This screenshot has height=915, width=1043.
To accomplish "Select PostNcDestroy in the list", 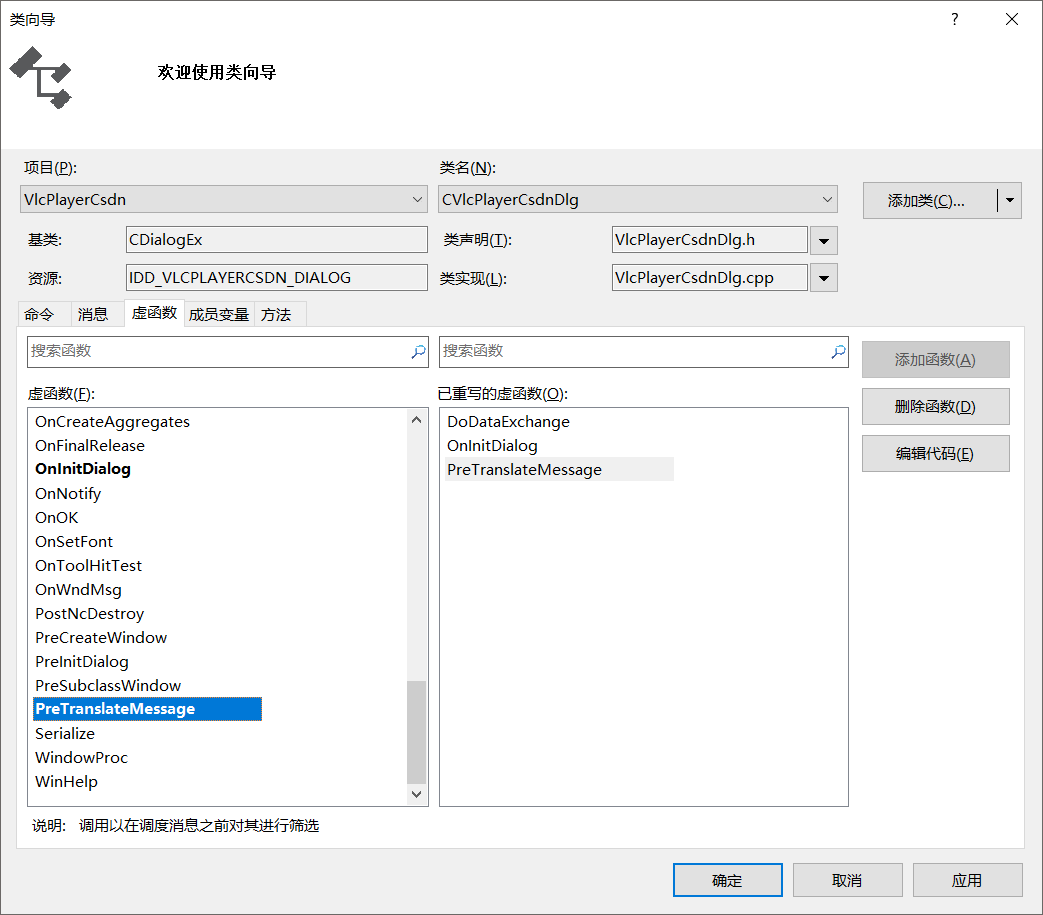I will click(x=90, y=614).
